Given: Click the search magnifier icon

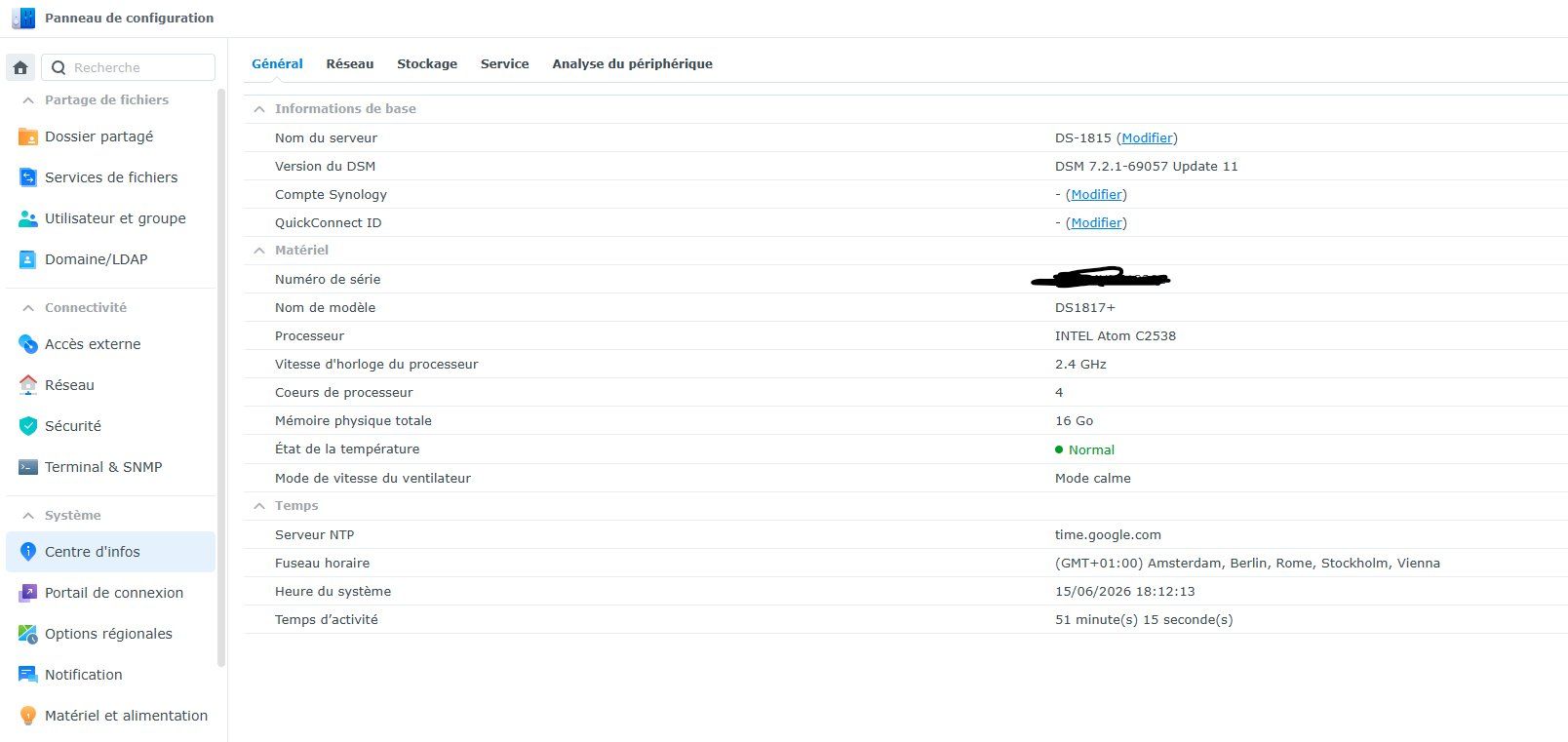Looking at the screenshot, I should coord(59,67).
